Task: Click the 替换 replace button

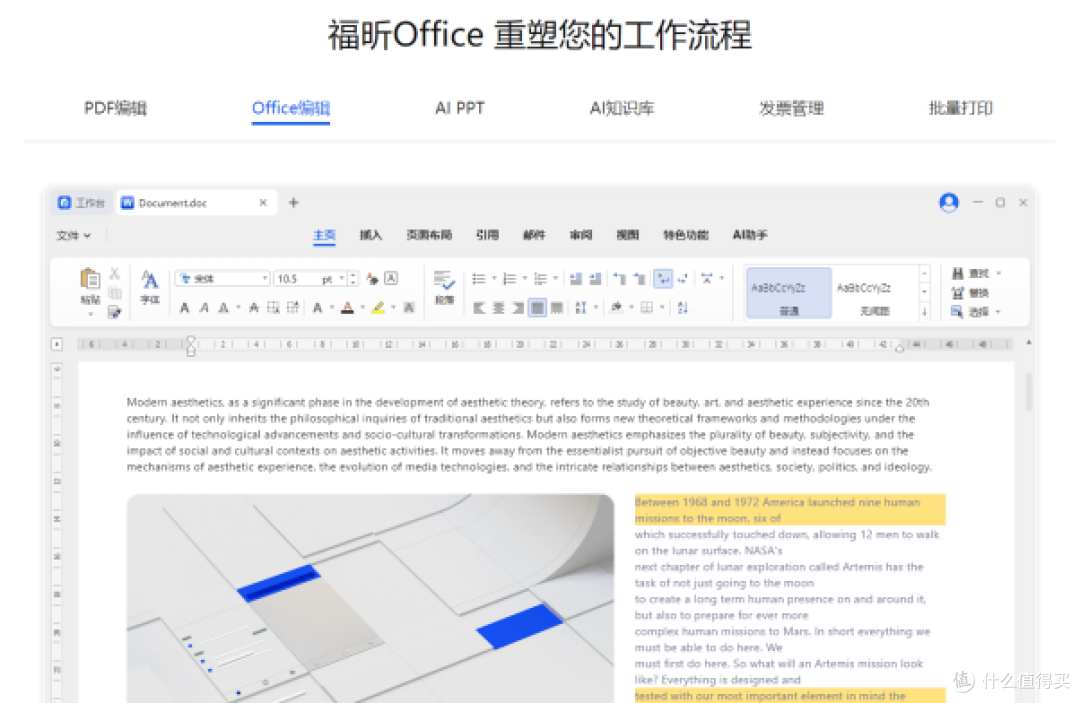Action: (x=970, y=293)
